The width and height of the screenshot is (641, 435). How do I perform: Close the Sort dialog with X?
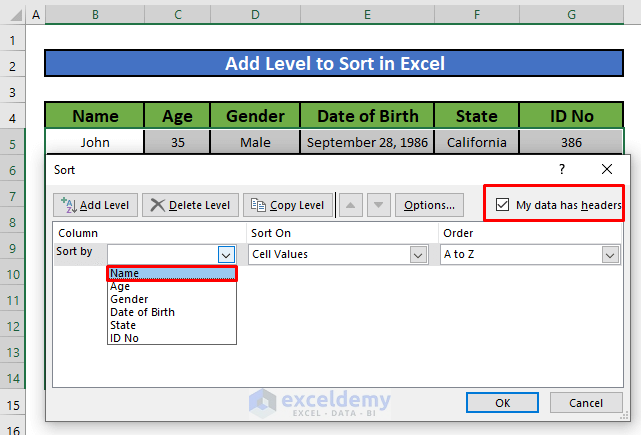coord(606,170)
